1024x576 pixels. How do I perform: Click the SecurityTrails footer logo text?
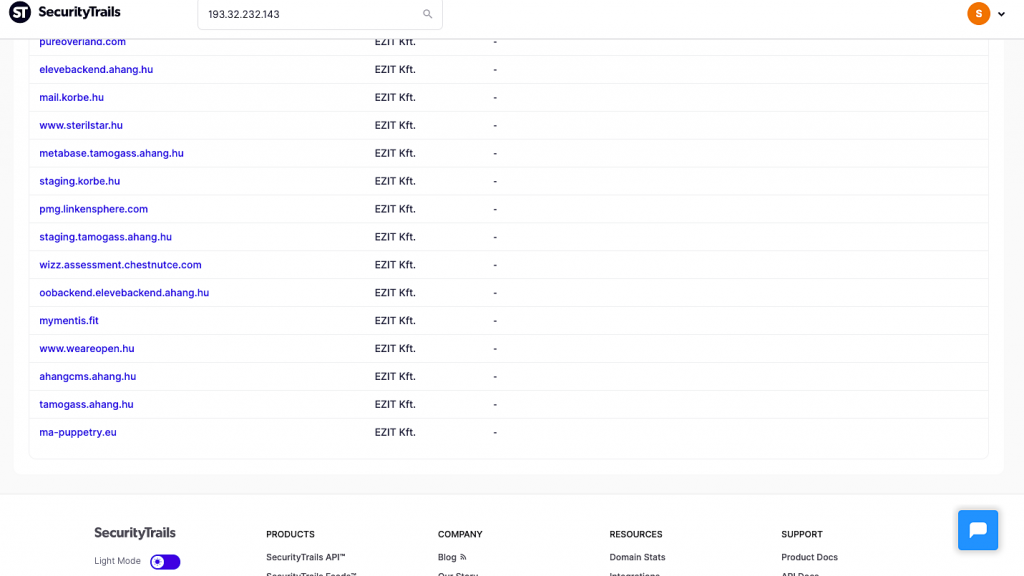[x=135, y=533]
